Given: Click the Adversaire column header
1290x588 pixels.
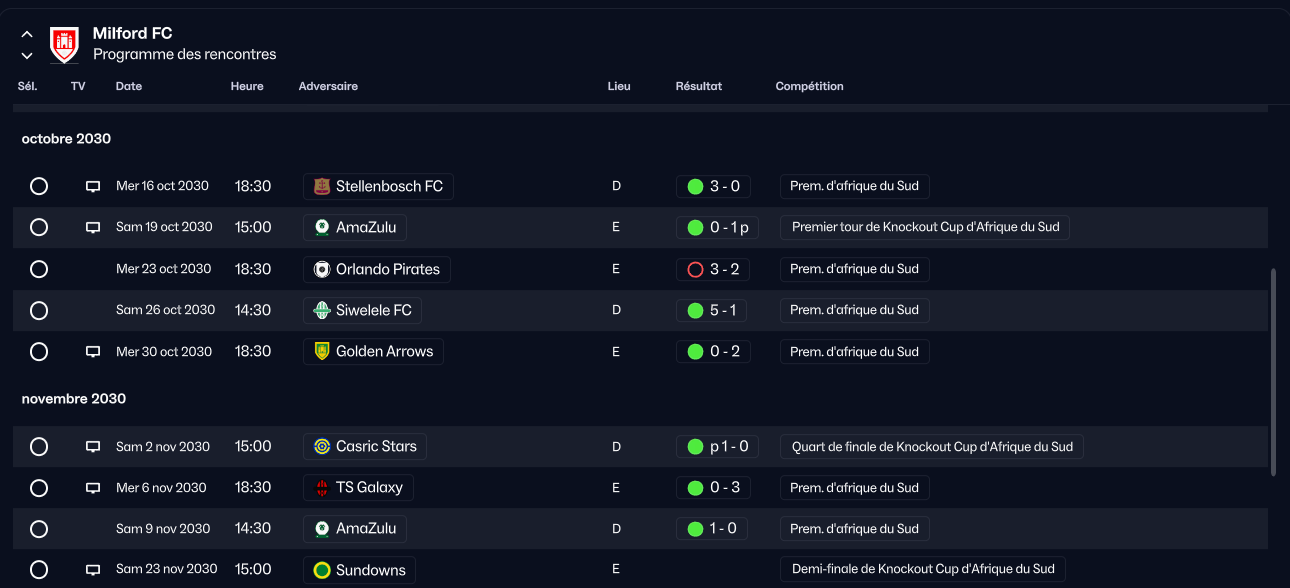Looking at the screenshot, I should click(x=328, y=86).
